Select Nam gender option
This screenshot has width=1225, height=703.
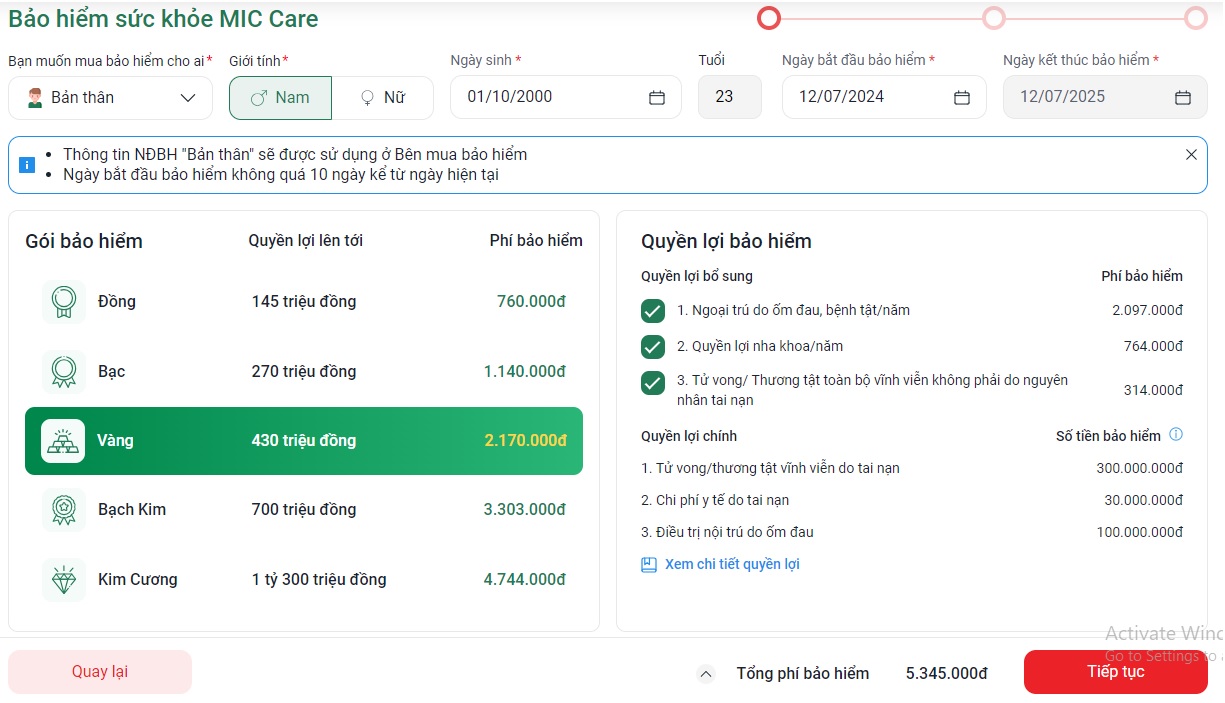[x=281, y=98]
